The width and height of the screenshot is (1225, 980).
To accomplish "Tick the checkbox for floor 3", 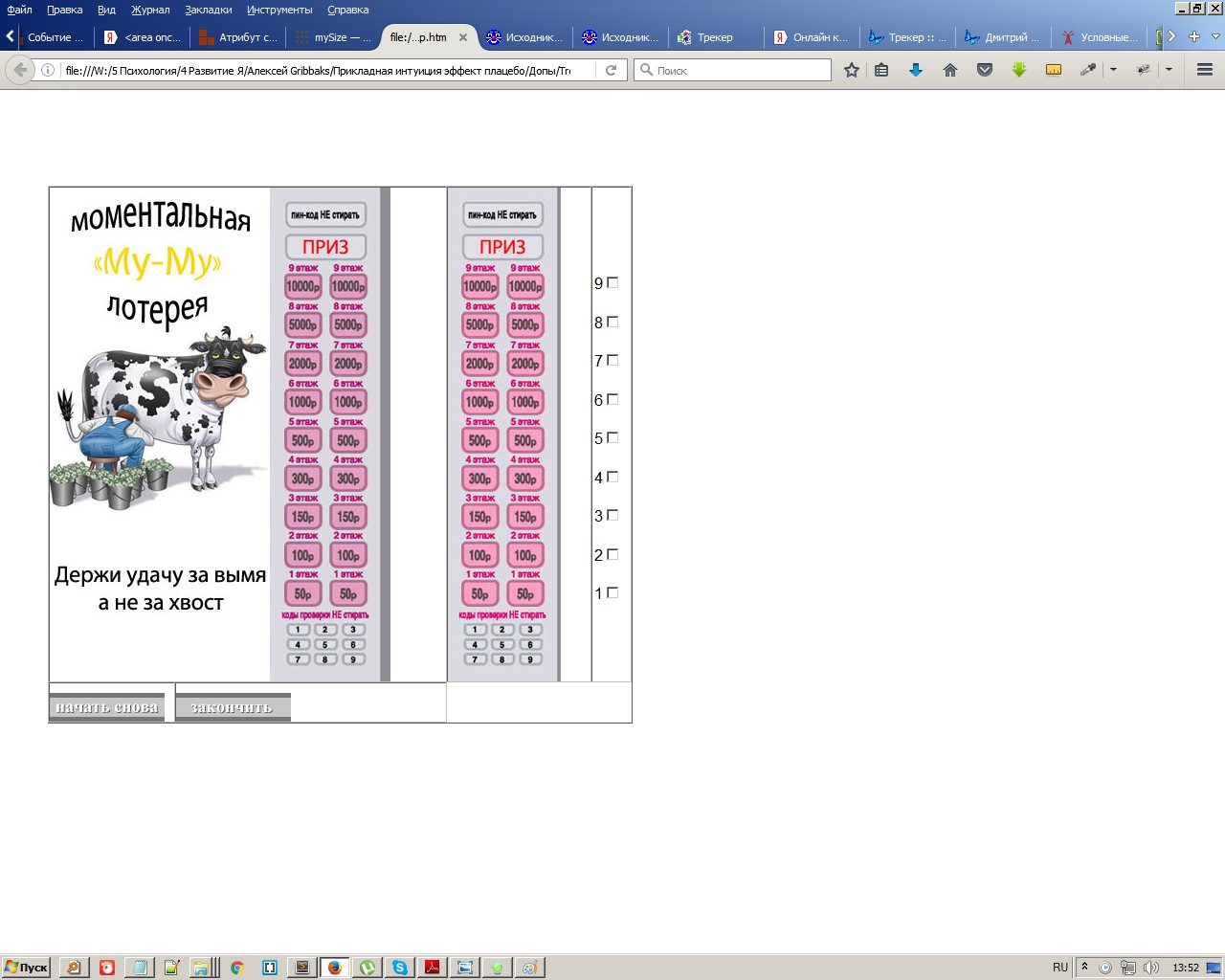I will tap(613, 515).
